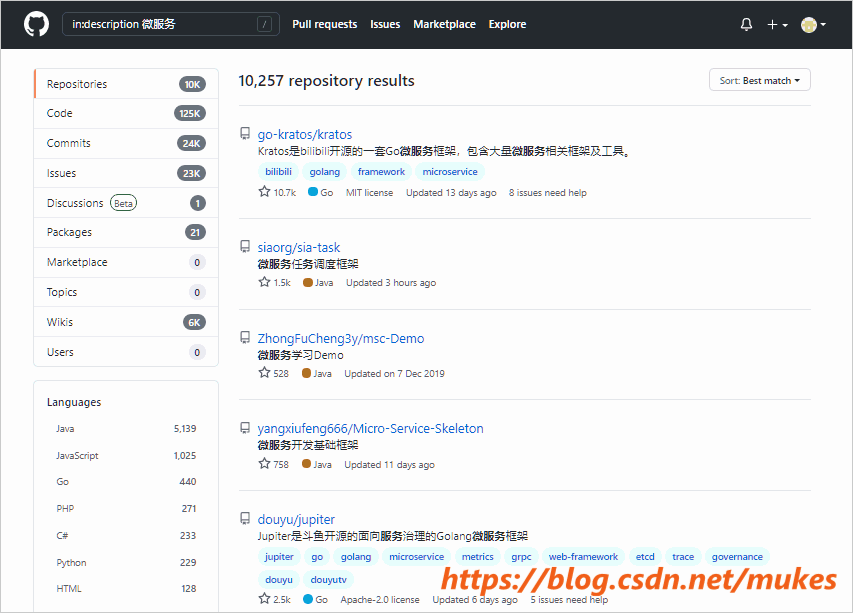Viewport: 853px width, 613px height.
Task: Filter results by Java language
Action: (x=126, y=429)
